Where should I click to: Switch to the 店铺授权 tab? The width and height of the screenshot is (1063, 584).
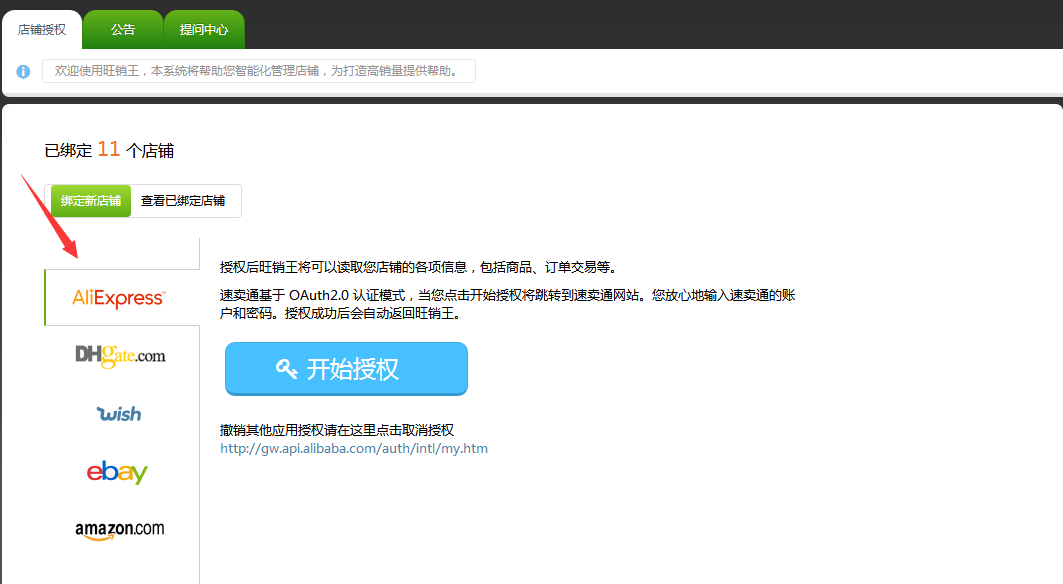(42, 30)
